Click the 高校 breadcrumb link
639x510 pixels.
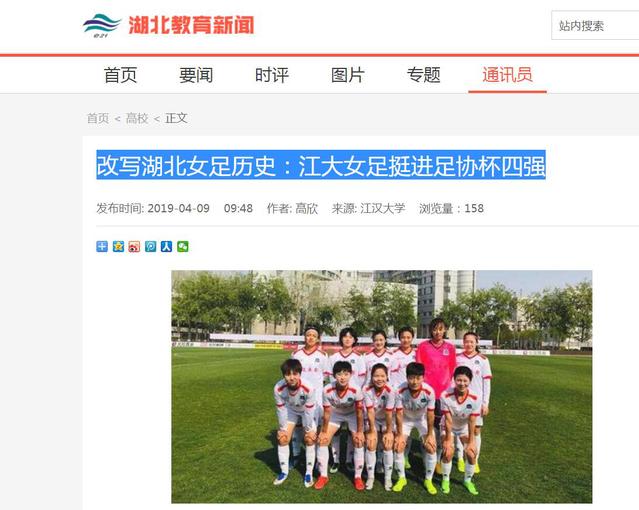137,118
